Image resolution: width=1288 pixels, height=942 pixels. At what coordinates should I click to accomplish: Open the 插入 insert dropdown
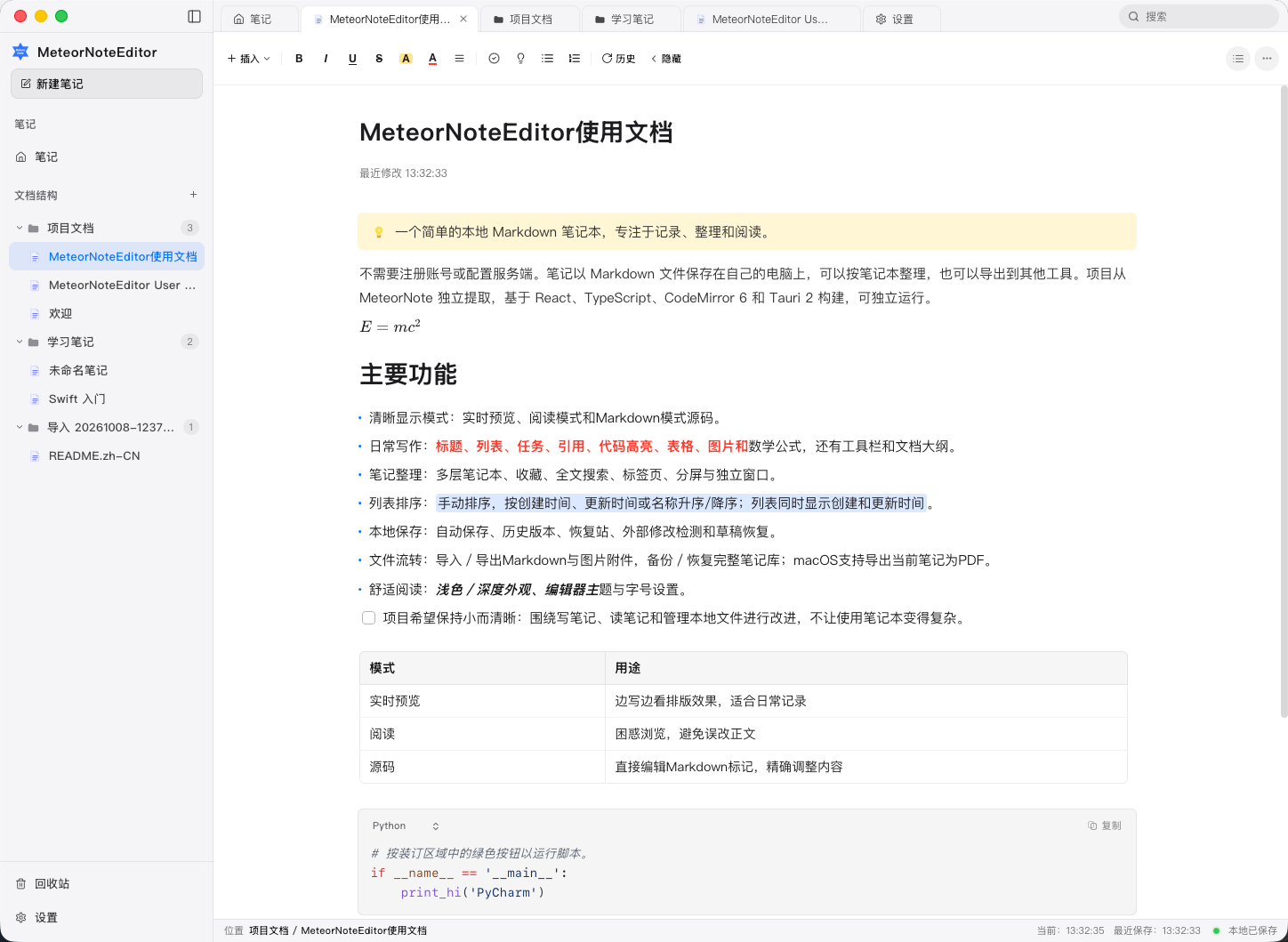[x=248, y=59]
